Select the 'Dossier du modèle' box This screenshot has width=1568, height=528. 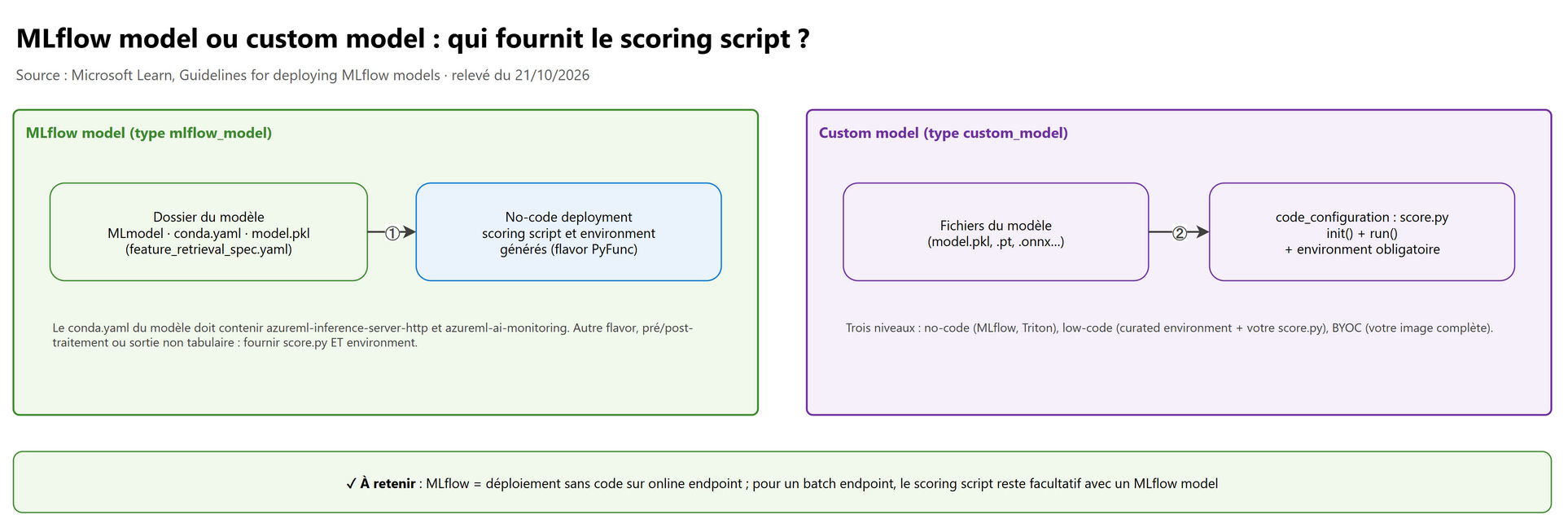pos(208,232)
